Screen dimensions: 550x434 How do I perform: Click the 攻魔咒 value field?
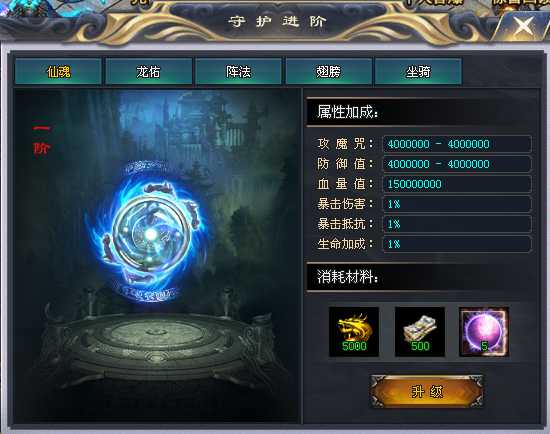click(457, 144)
